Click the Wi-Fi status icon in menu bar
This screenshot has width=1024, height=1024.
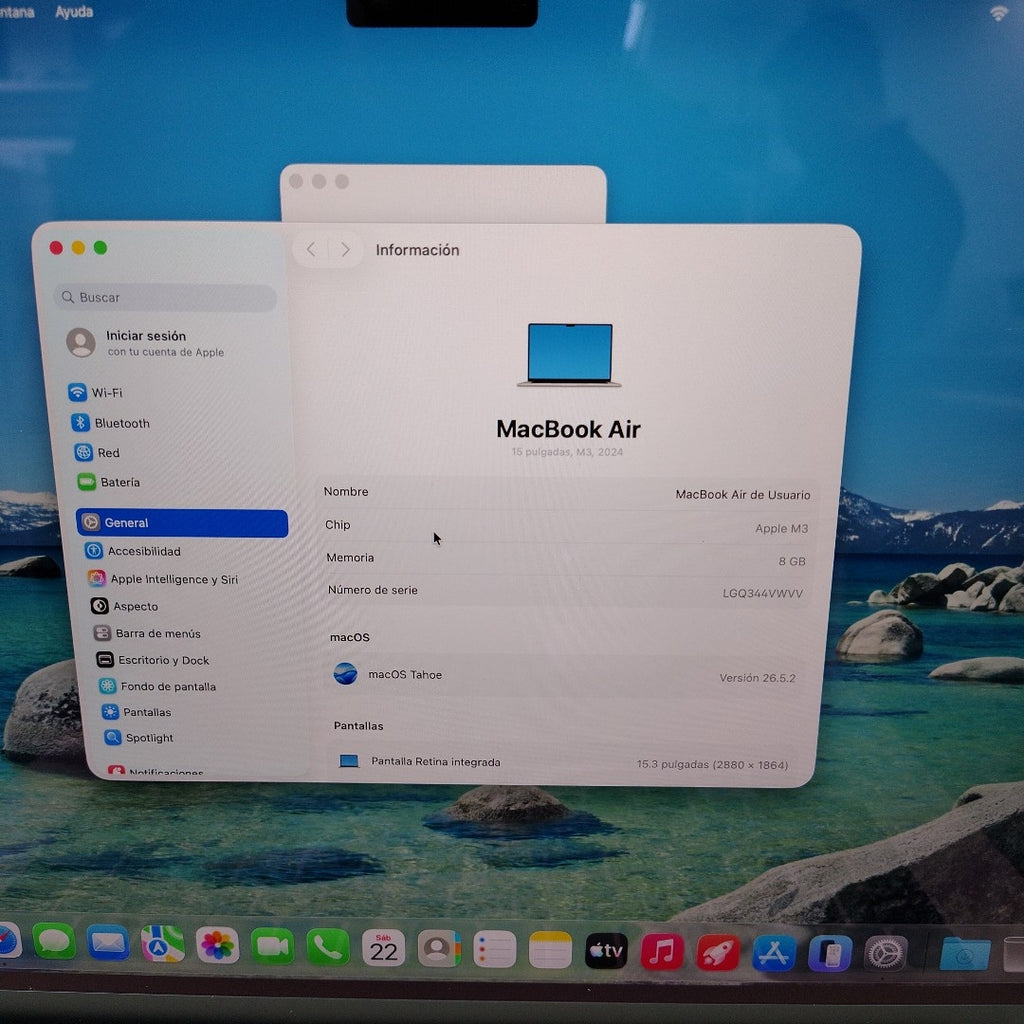999,13
